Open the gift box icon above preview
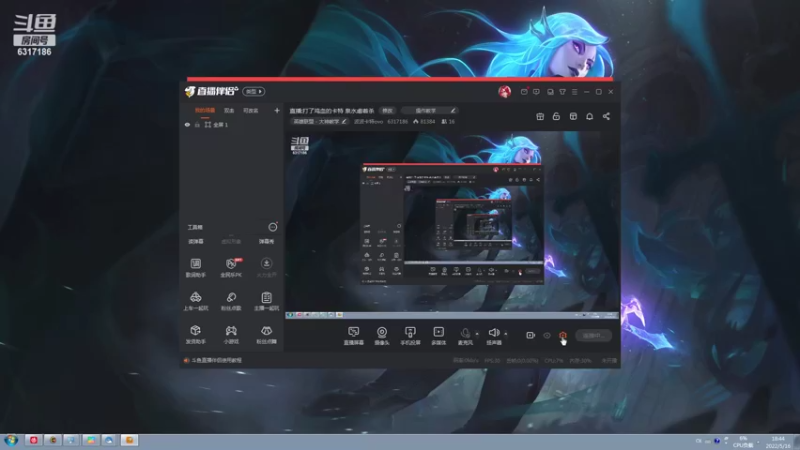This screenshot has width=800, height=450. [x=540, y=116]
